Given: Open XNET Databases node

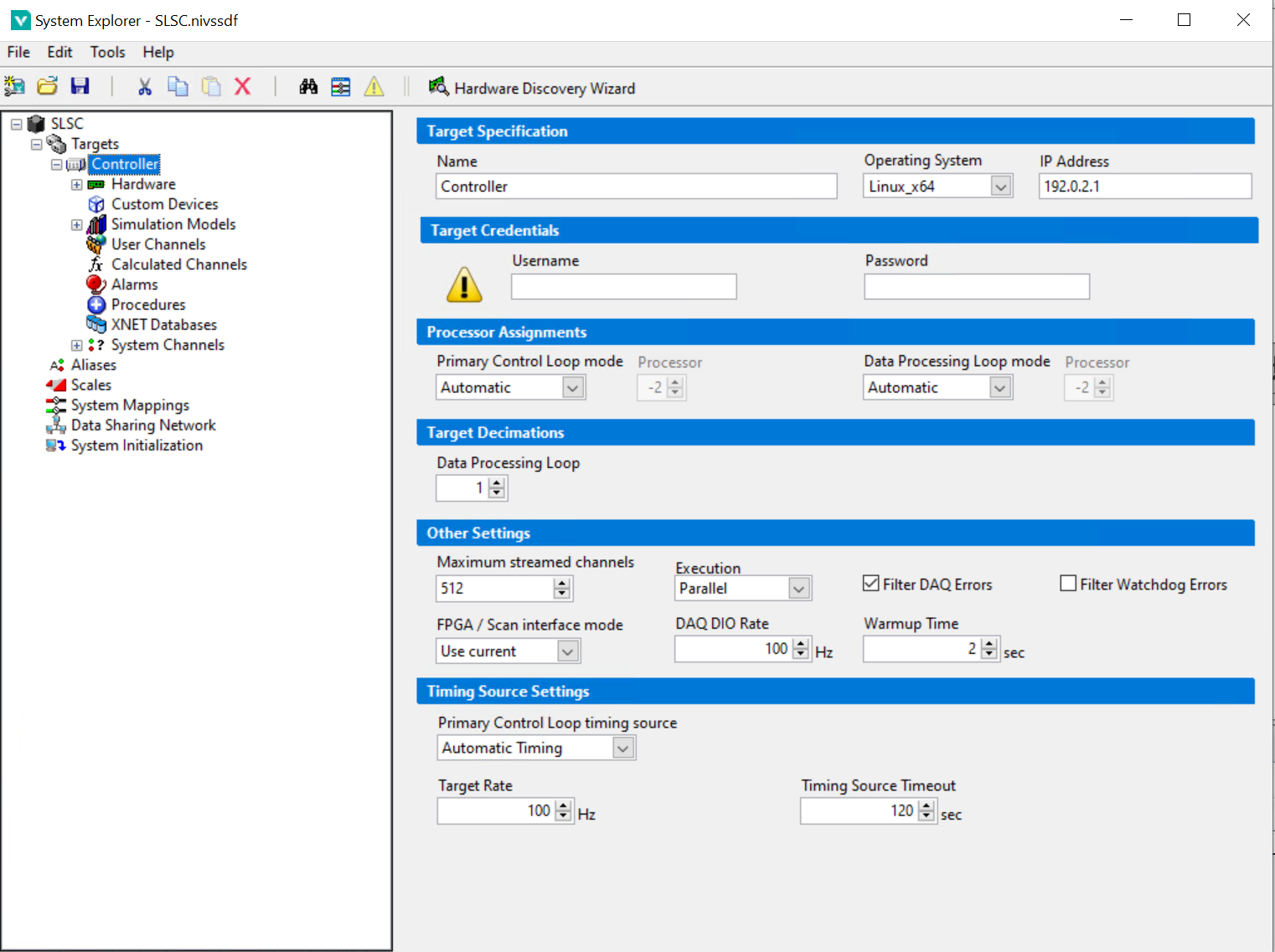Looking at the screenshot, I should [x=164, y=325].
